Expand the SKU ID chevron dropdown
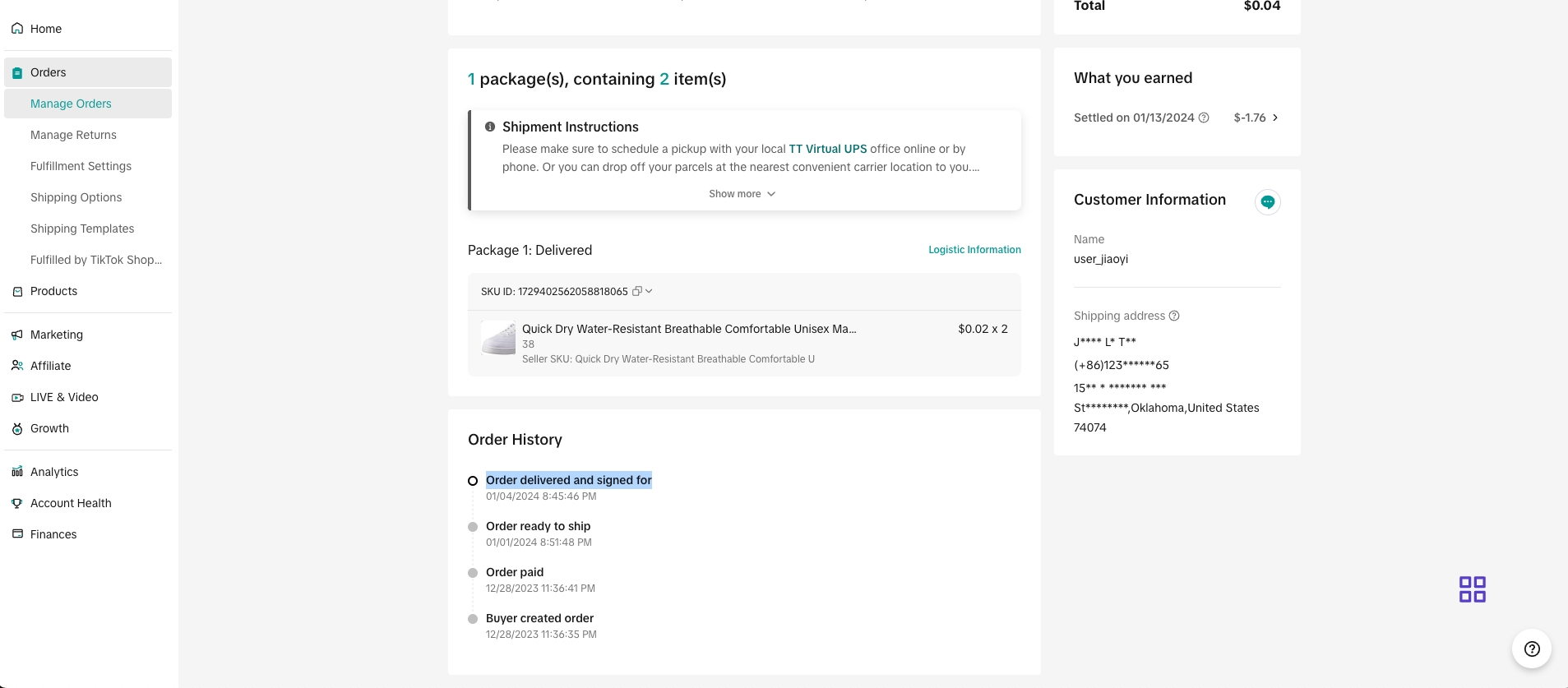The height and width of the screenshot is (688, 1568). click(x=649, y=291)
